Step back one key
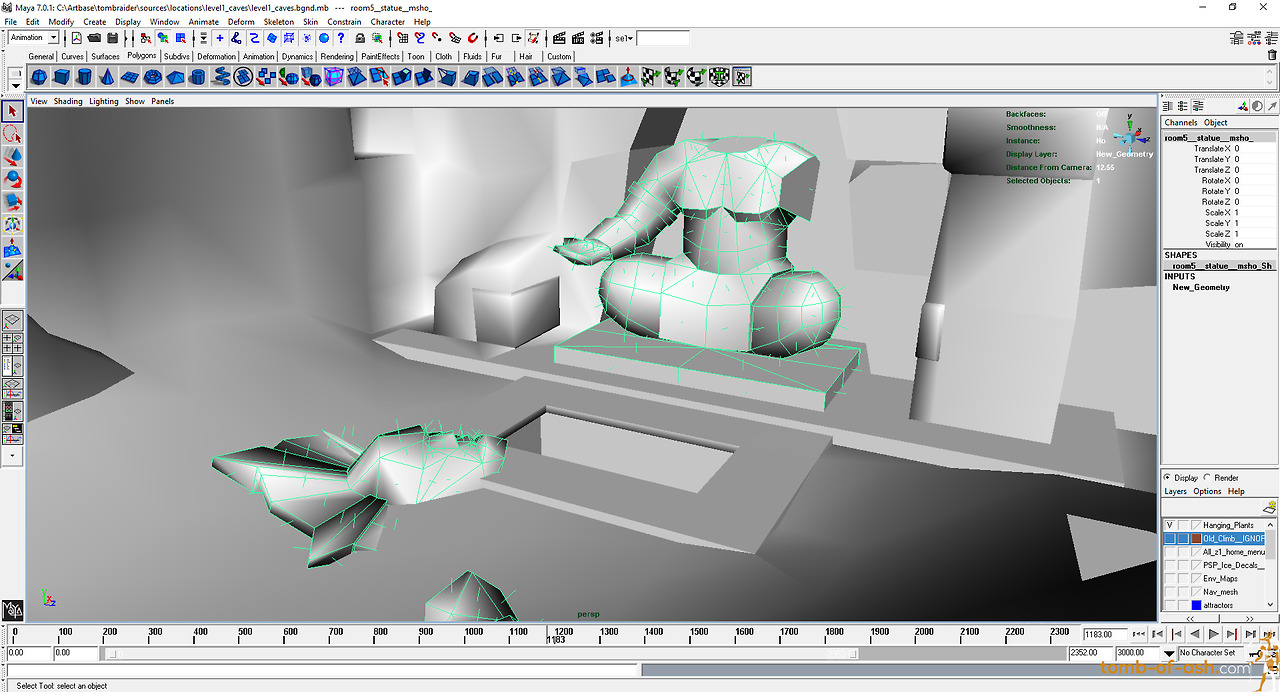 [1176, 634]
